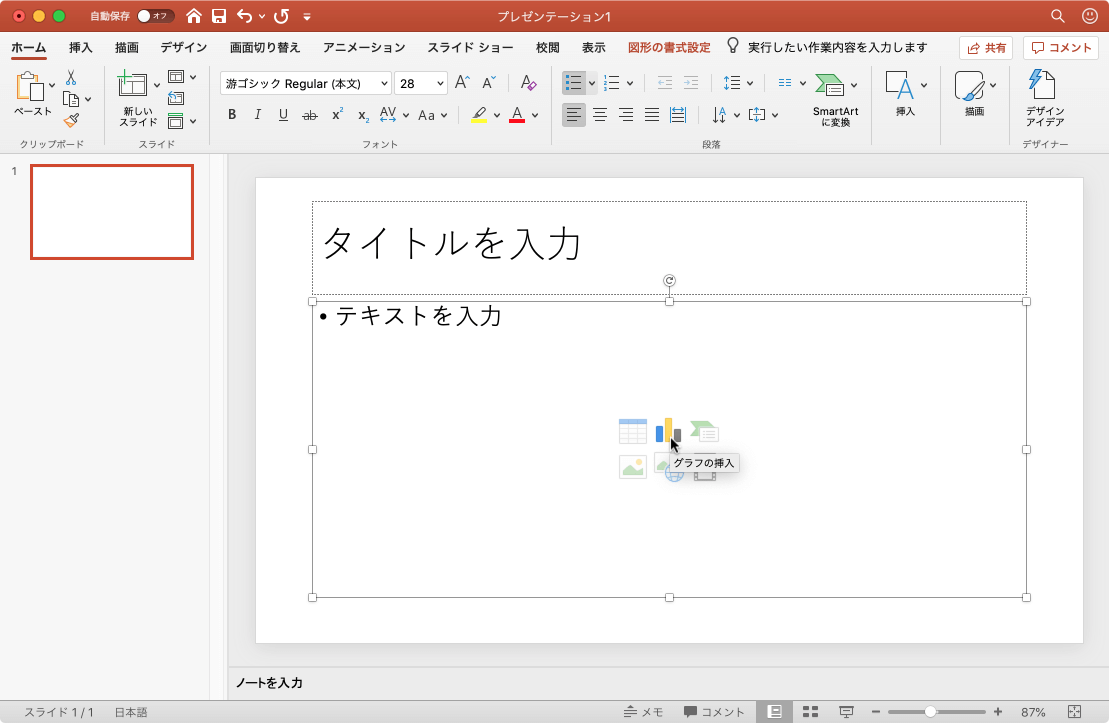Viewport: 1109px width, 723px height.
Task: Click the save floppy disk icon
Action: click(x=219, y=16)
